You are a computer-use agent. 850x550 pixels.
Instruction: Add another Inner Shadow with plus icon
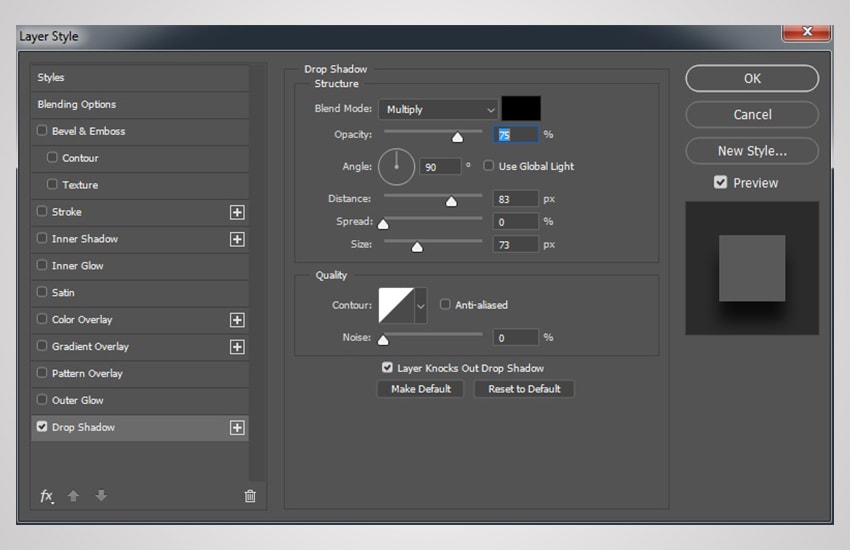pos(237,240)
